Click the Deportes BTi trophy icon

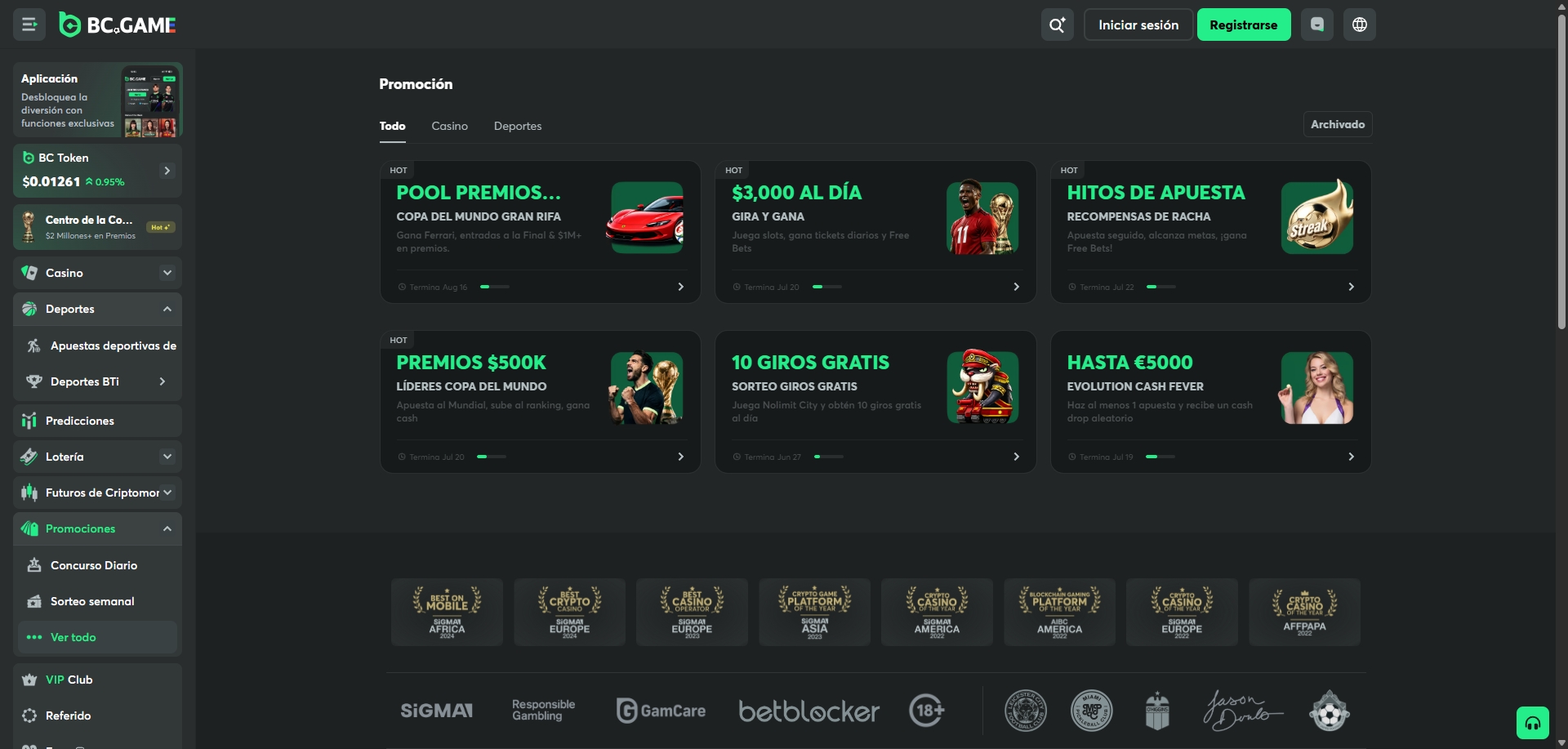[x=34, y=381]
